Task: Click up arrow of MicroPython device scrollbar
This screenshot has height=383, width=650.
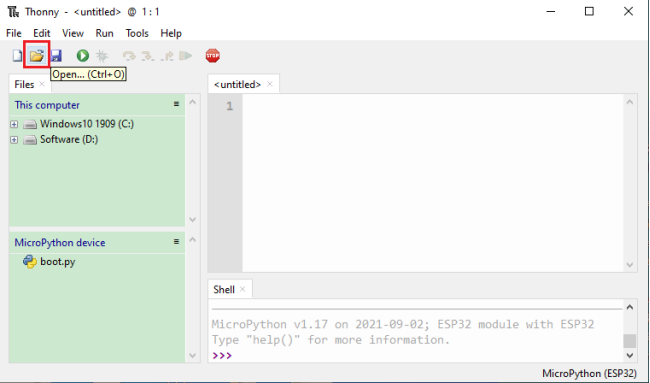Action: (192, 239)
